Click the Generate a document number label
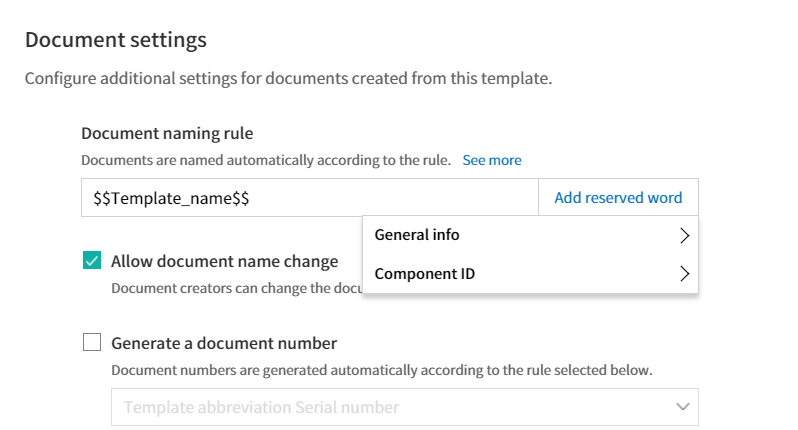 tap(224, 343)
